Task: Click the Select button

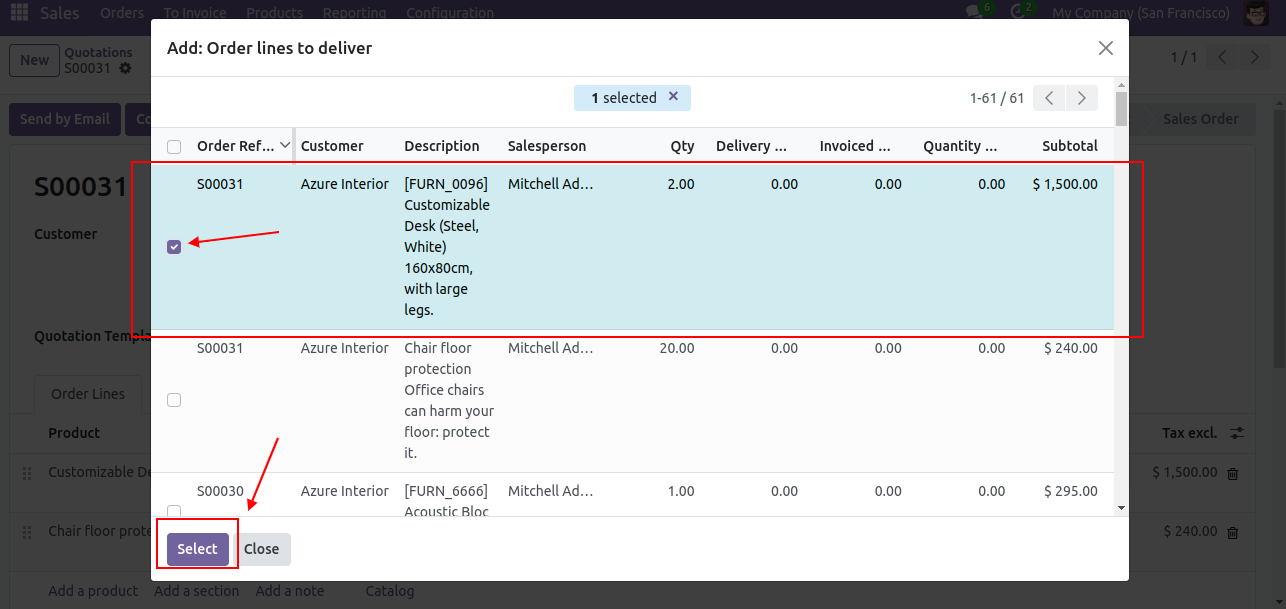Action: click(x=197, y=549)
